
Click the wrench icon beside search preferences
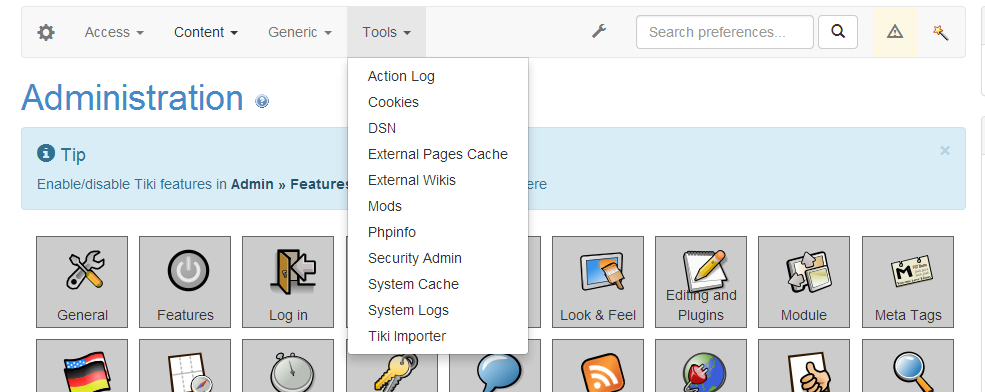pyautogui.click(x=599, y=31)
